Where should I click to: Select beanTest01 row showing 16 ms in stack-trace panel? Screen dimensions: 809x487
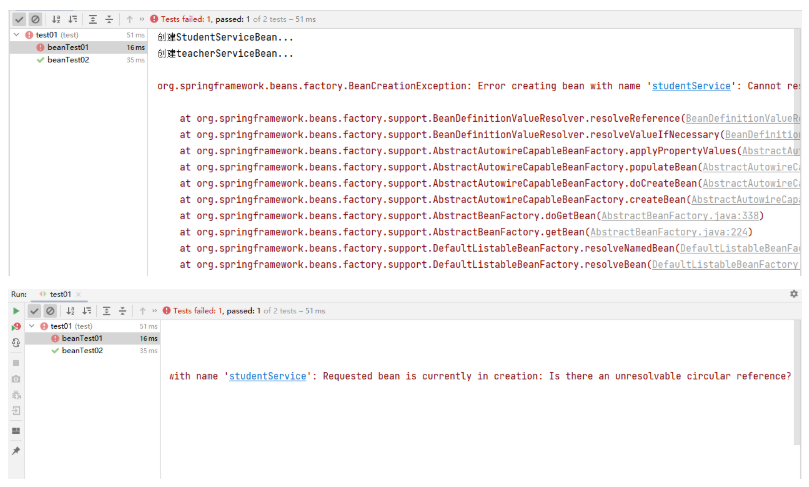pos(78,47)
